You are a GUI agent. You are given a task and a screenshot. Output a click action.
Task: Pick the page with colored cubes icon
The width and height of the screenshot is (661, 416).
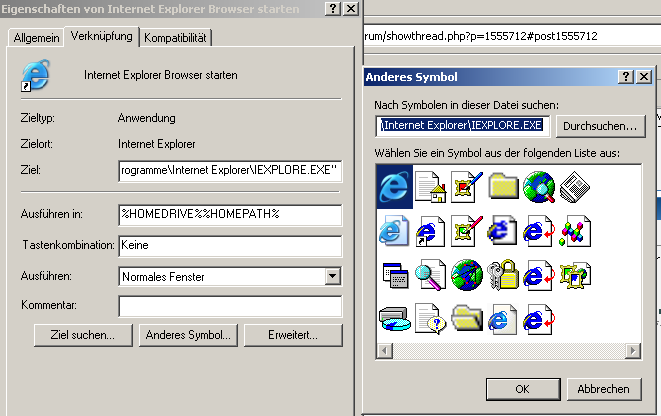coord(575,231)
